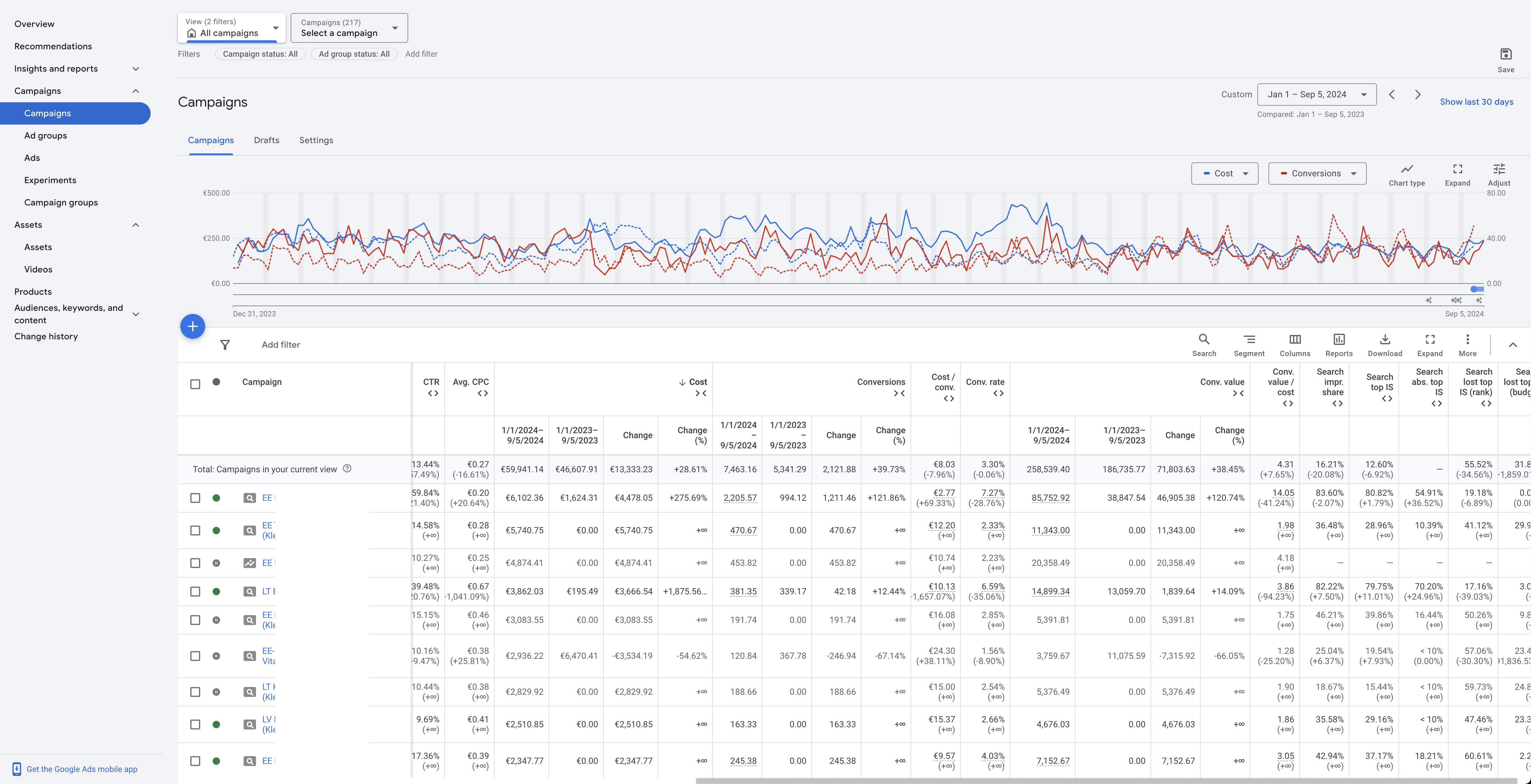This screenshot has width=1531, height=784.
Task: Switch to the Drafts tab
Action: click(266, 140)
